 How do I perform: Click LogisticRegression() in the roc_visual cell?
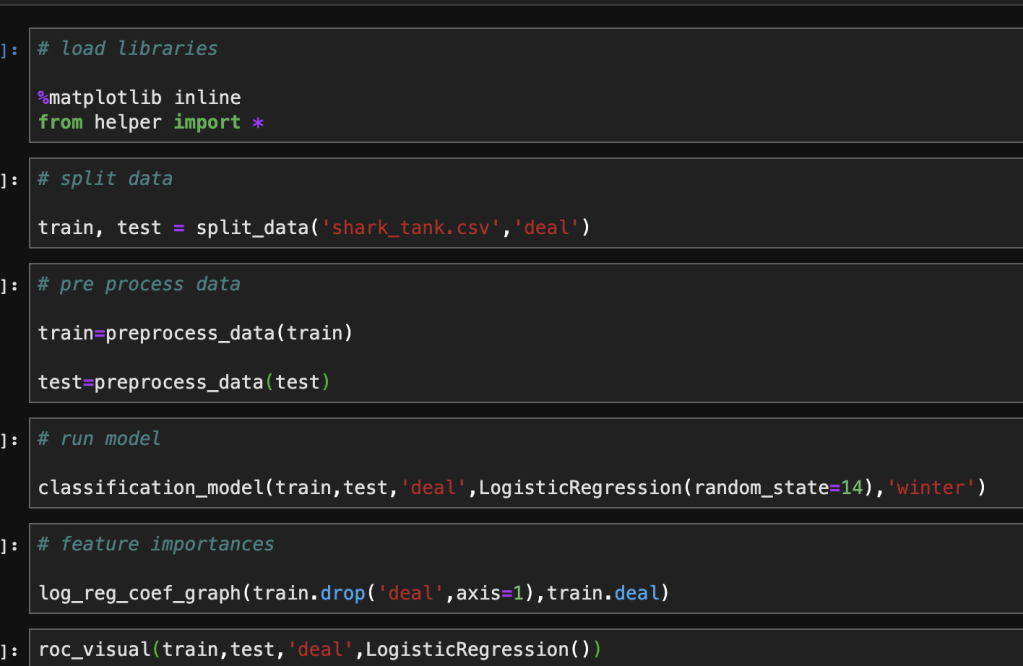pos(479,649)
